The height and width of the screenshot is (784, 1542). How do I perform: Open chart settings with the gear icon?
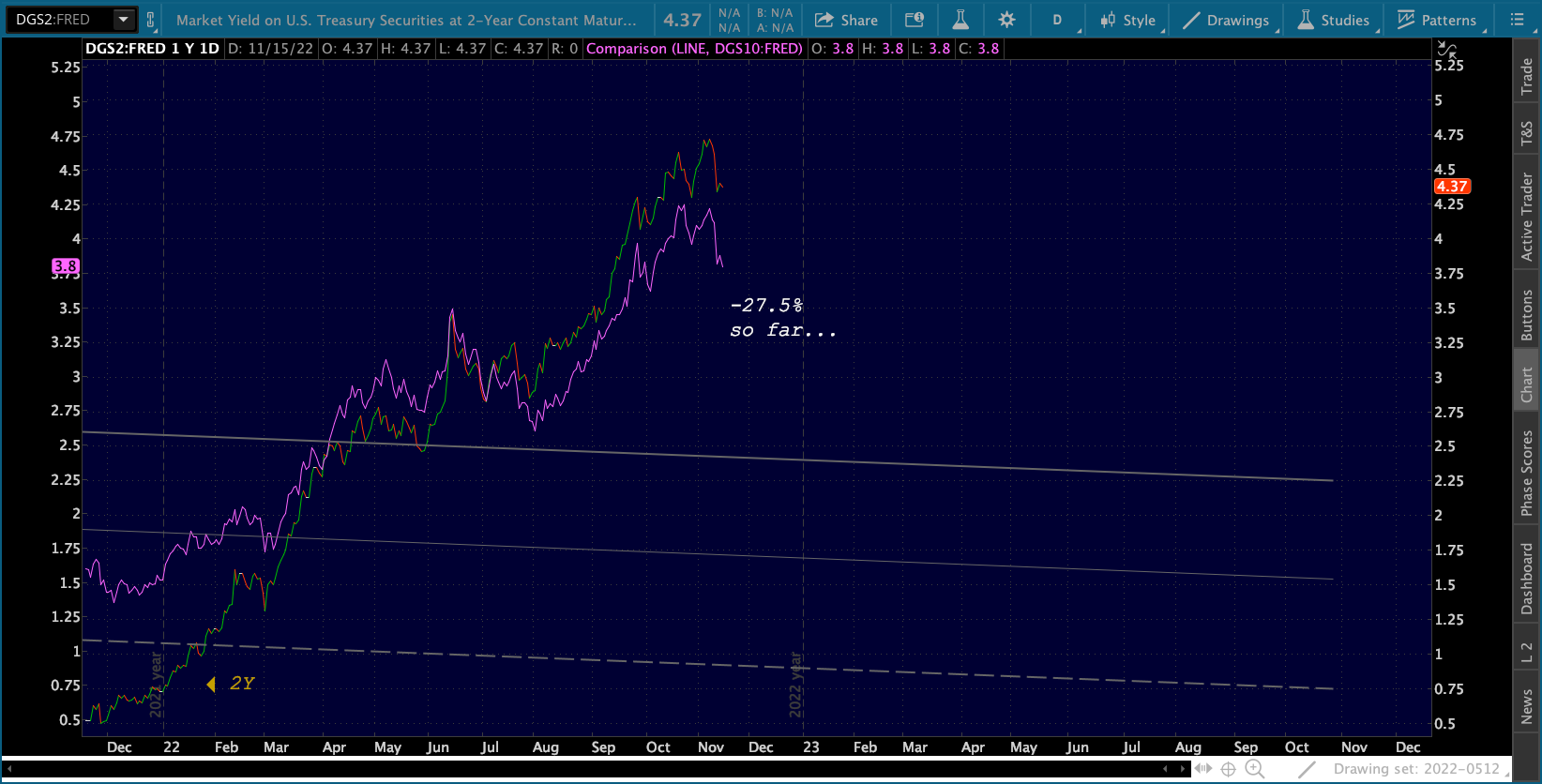(1006, 20)
